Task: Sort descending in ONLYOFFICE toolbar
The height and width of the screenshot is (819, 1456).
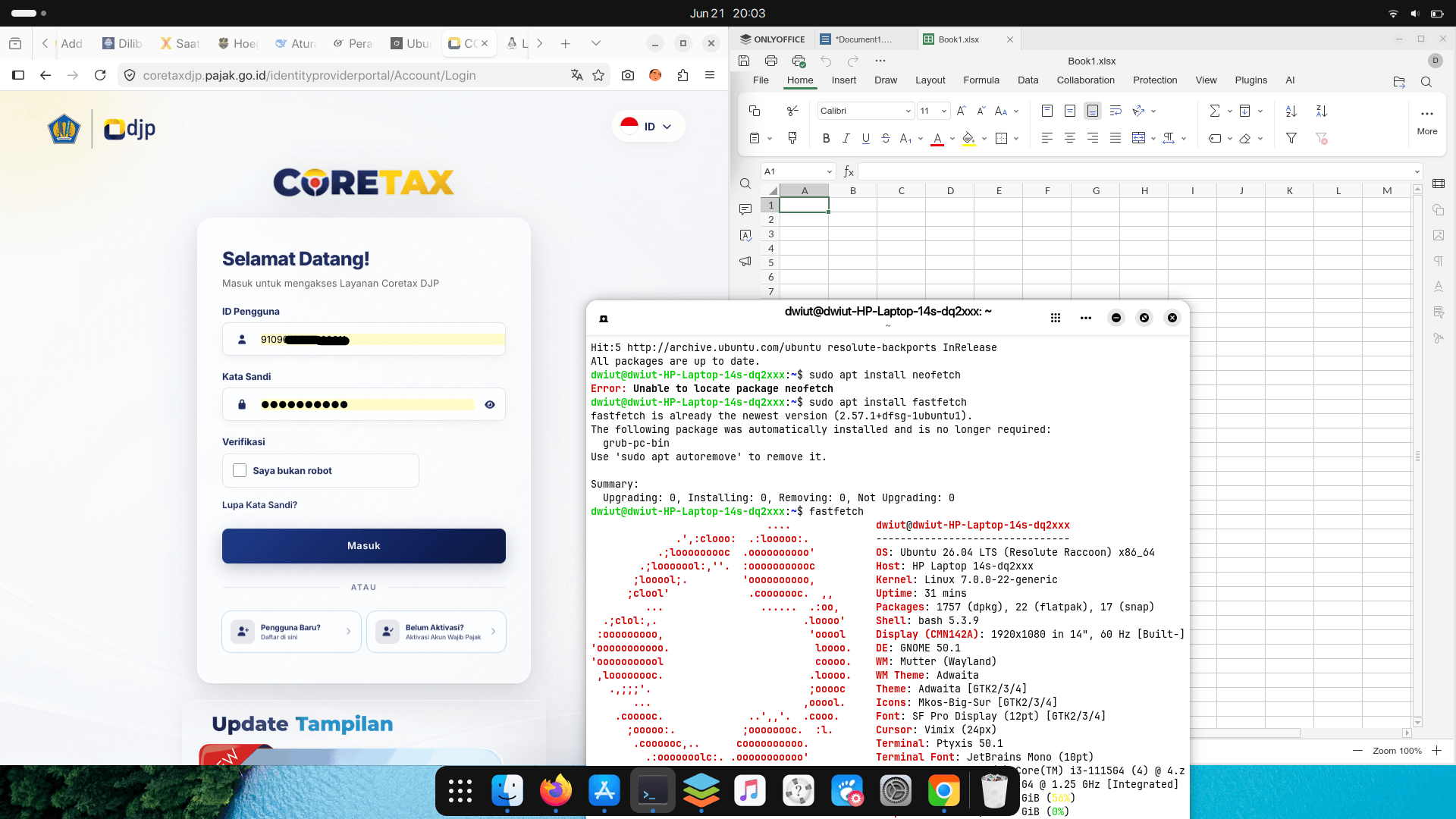Action: point(1322,111)
